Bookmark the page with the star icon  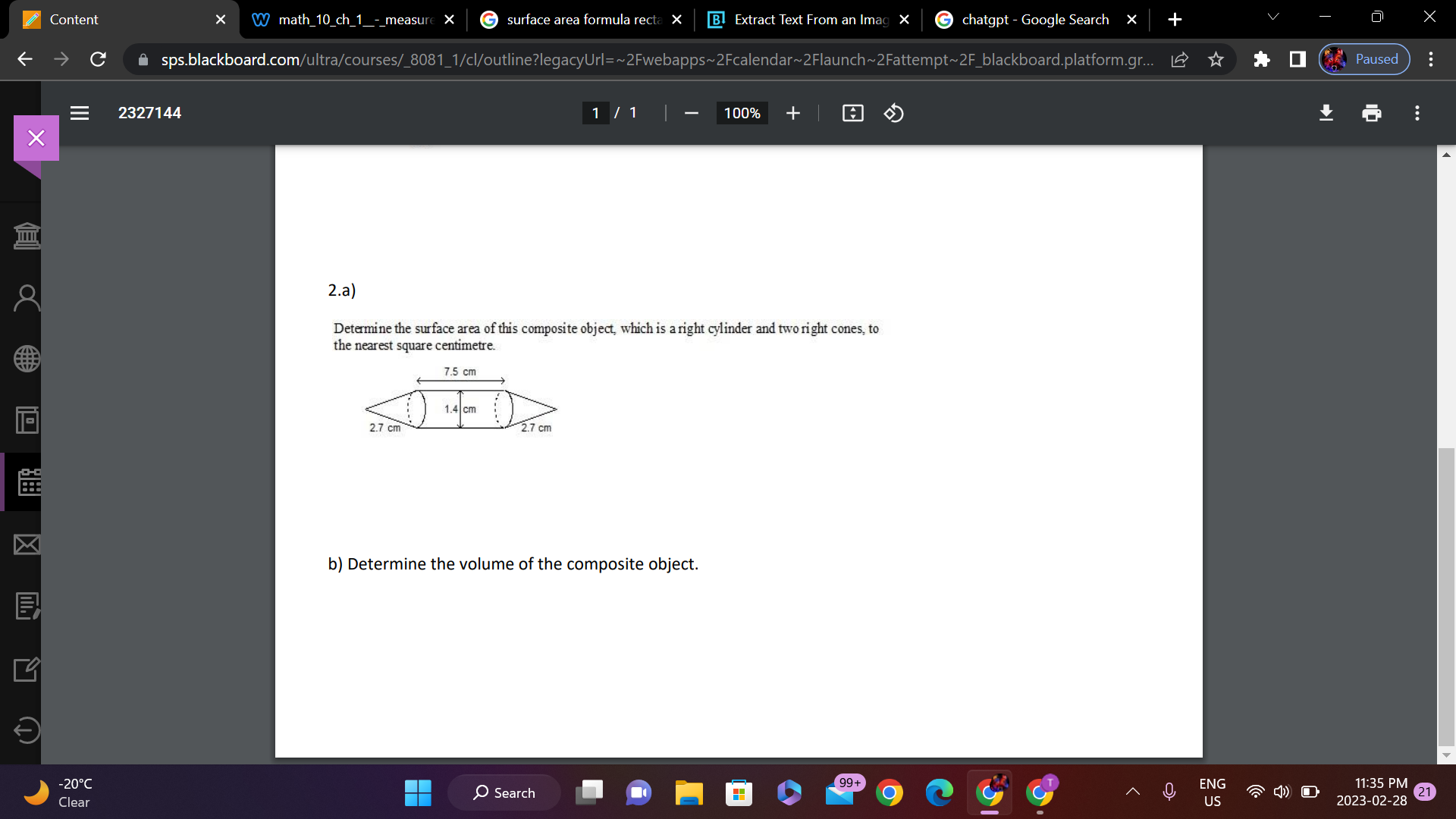coord(1216,59)
